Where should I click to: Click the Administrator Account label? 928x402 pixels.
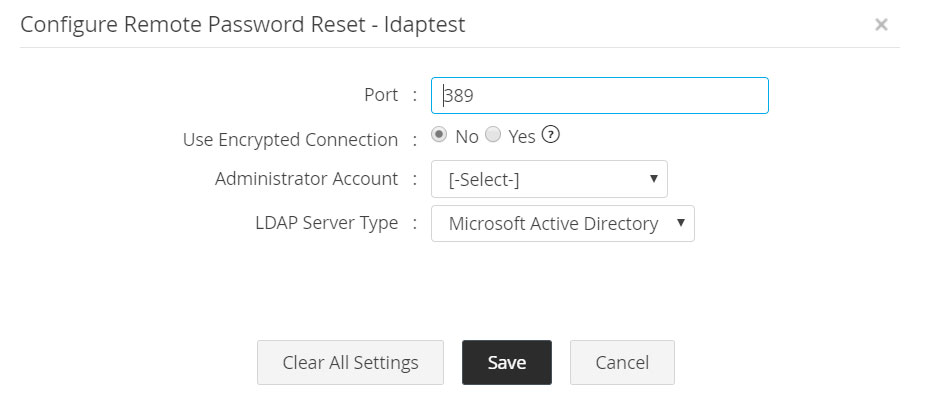[x=306, y=179]
